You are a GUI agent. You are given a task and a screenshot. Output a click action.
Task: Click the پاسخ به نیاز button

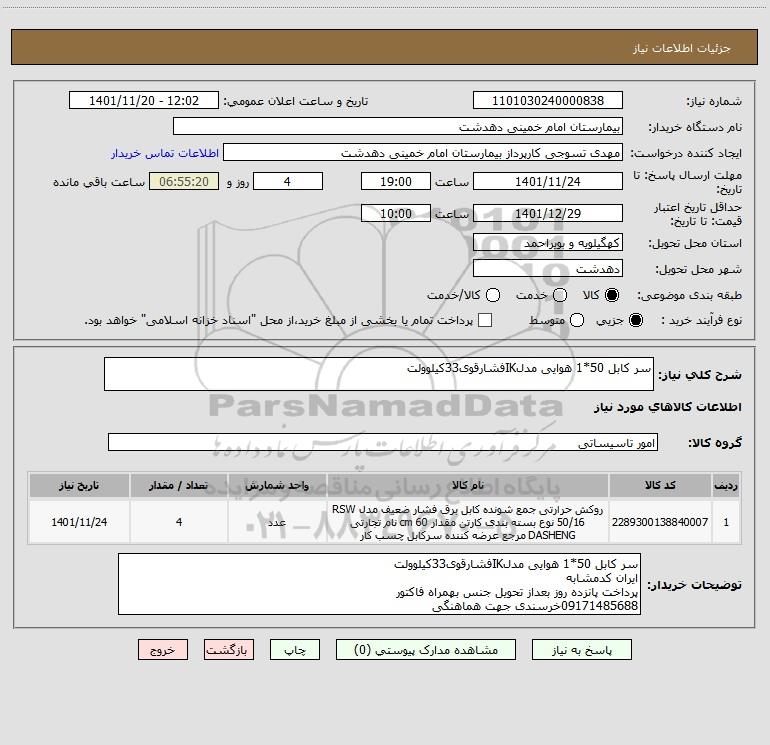point(582,650)
